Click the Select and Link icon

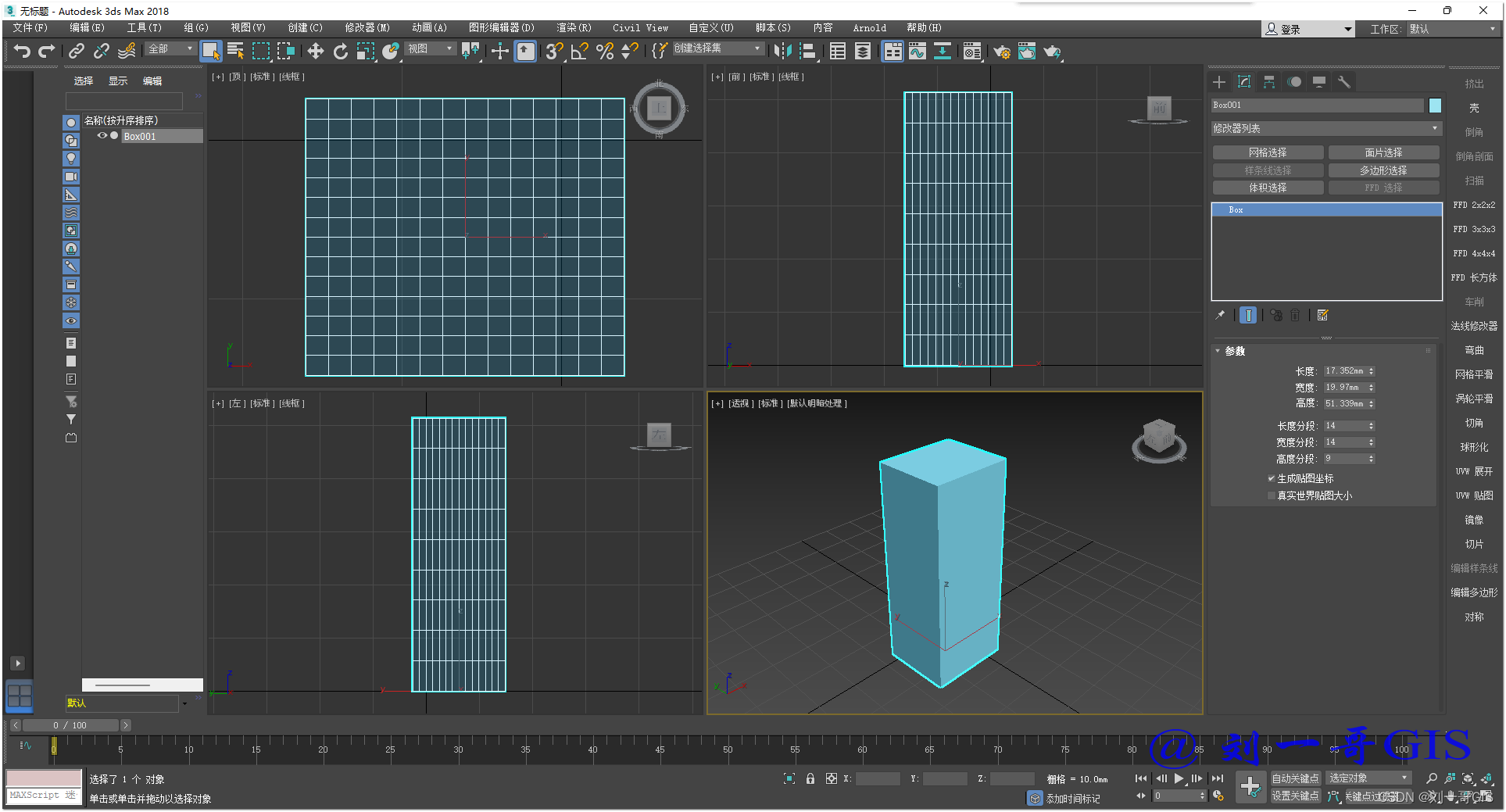[x=76, y=52]
